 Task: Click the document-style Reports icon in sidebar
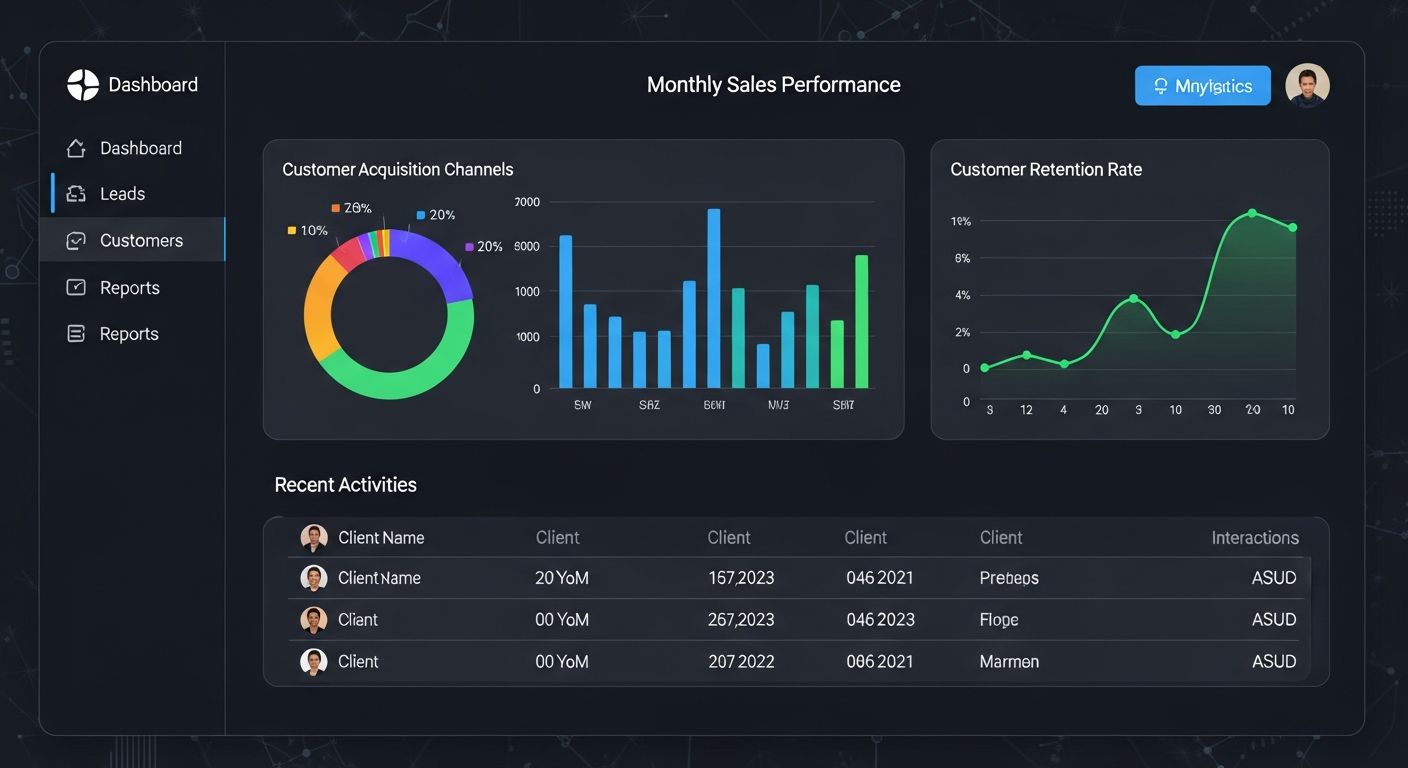click(75, 333)
